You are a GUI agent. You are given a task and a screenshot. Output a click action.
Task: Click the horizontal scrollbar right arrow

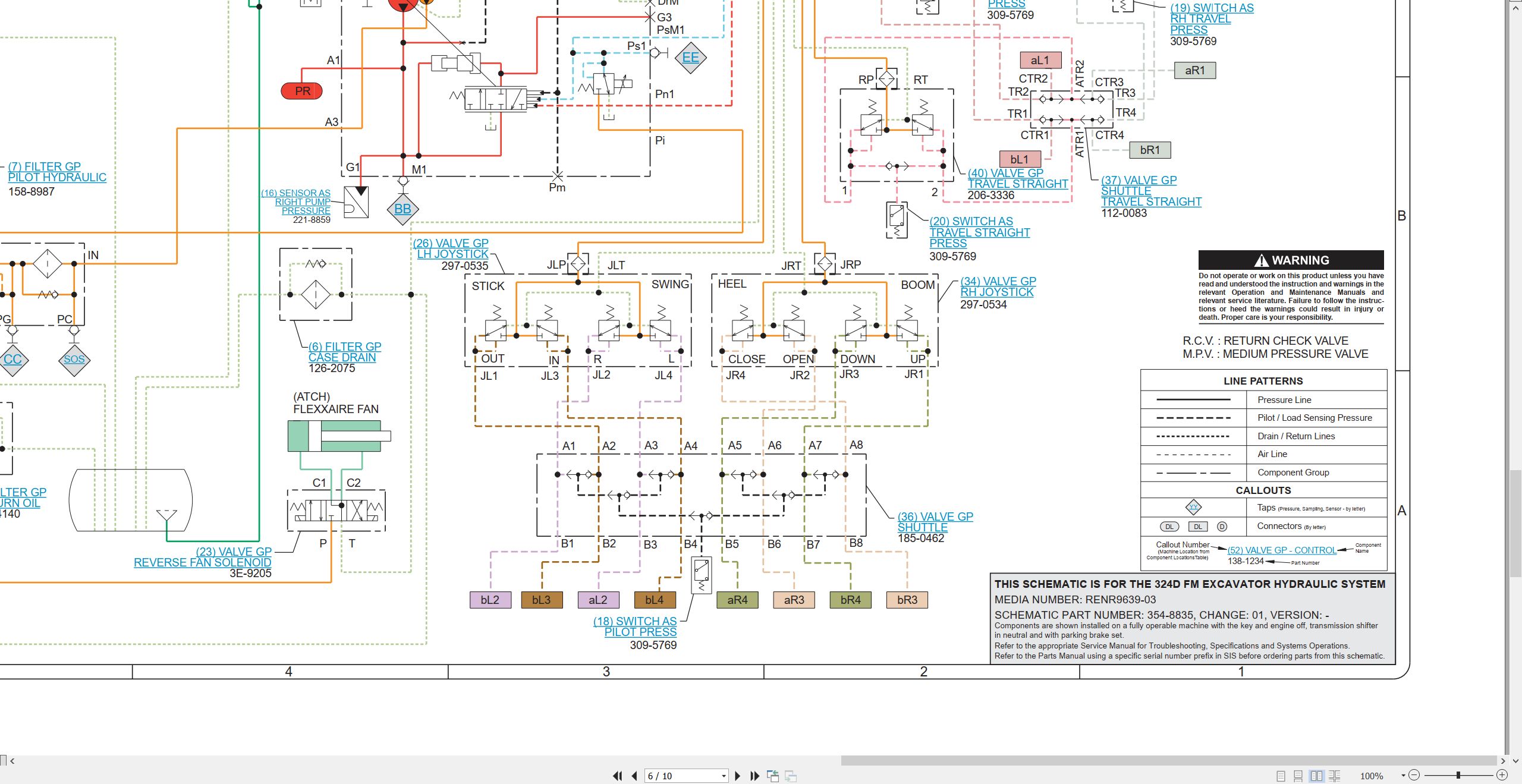[x=1503, y=760]
